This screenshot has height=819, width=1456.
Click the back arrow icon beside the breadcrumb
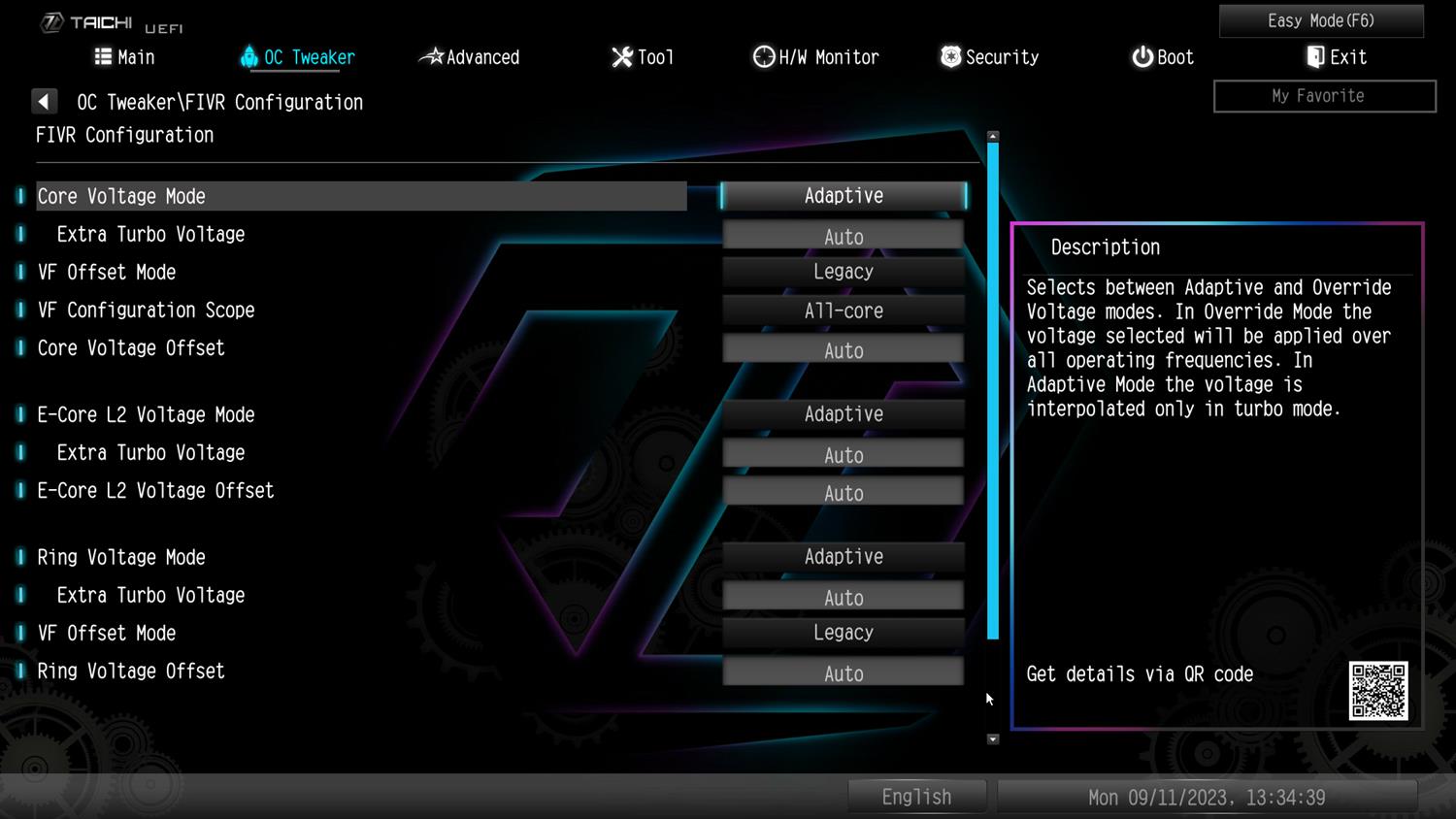click(x=45, y=102)
